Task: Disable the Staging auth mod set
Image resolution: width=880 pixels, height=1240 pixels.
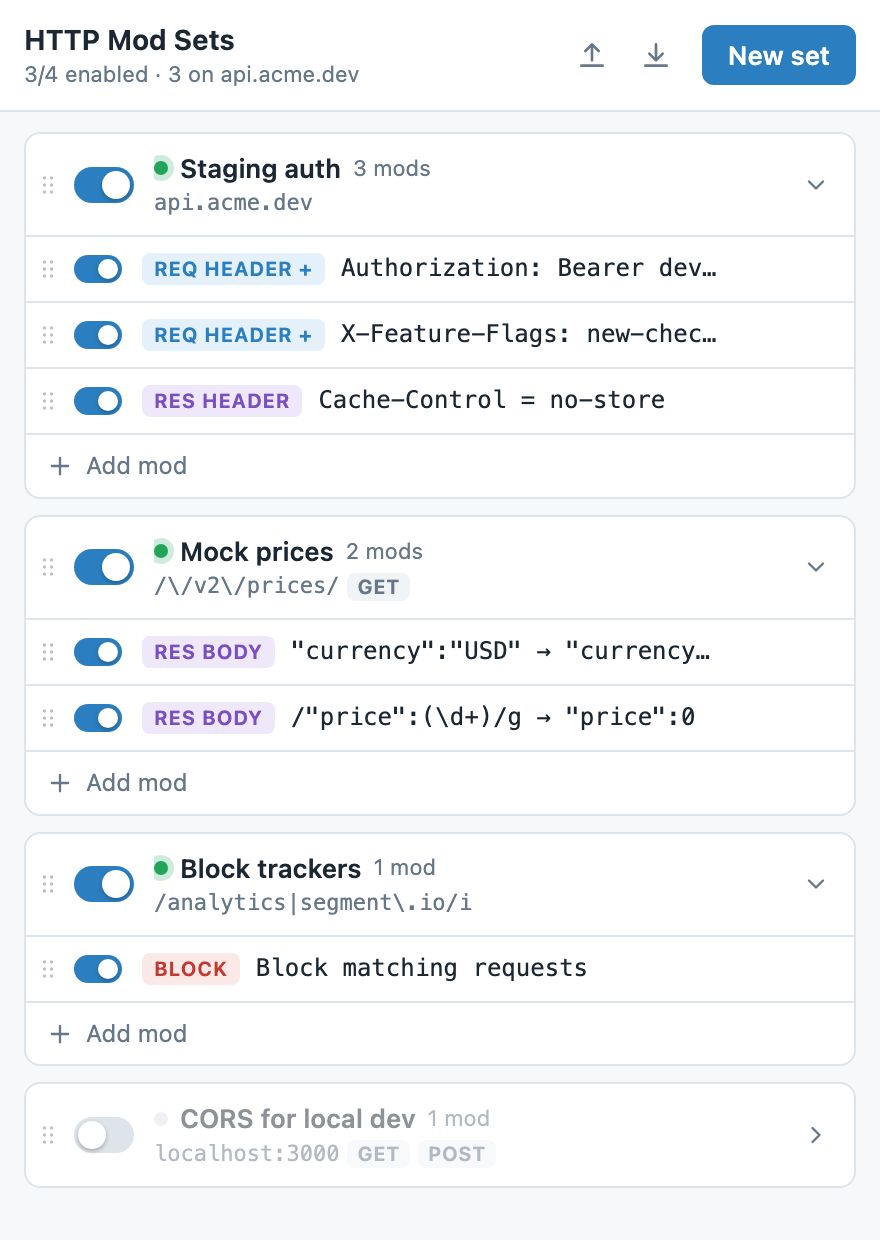Action: (x=104, y=185)
